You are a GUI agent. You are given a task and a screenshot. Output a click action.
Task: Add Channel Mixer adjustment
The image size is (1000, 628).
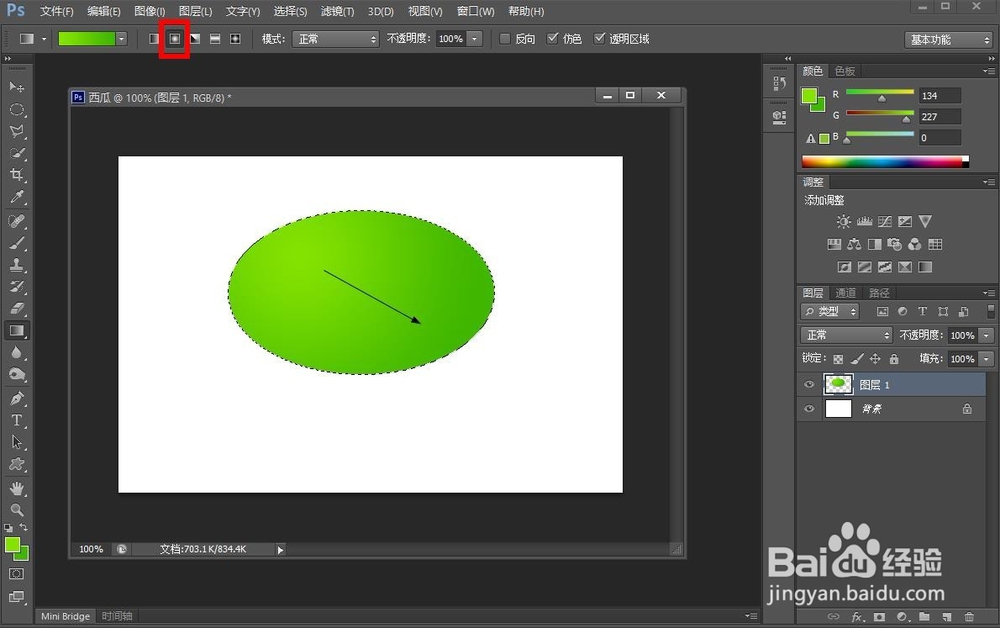pos(915,244)
